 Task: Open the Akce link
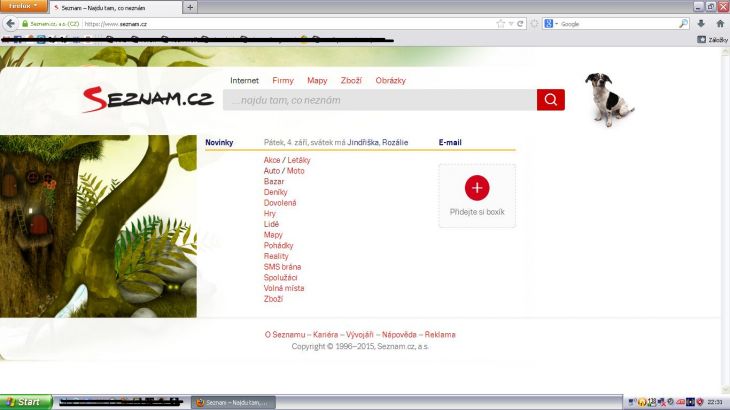[x=272, y=160]
